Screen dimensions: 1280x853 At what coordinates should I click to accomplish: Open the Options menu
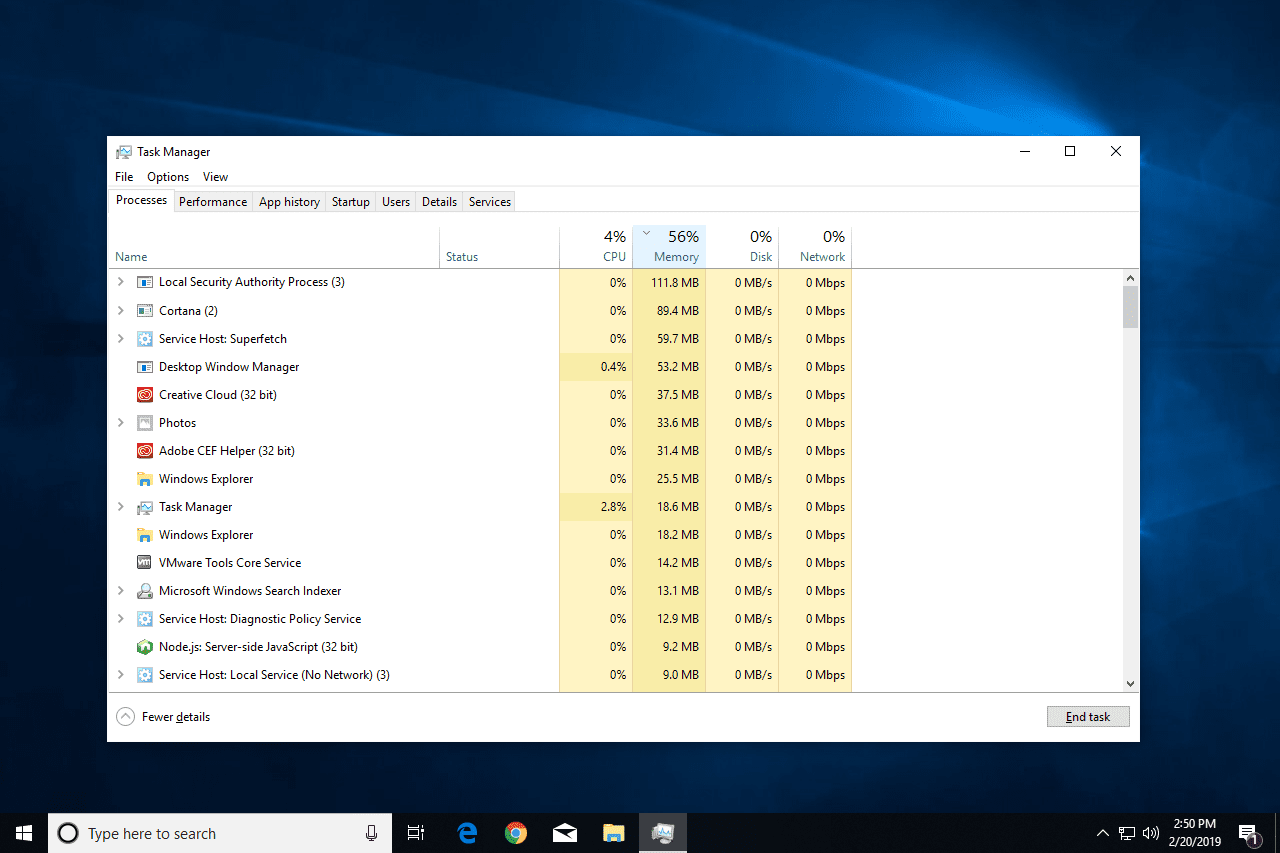[168, 177]
